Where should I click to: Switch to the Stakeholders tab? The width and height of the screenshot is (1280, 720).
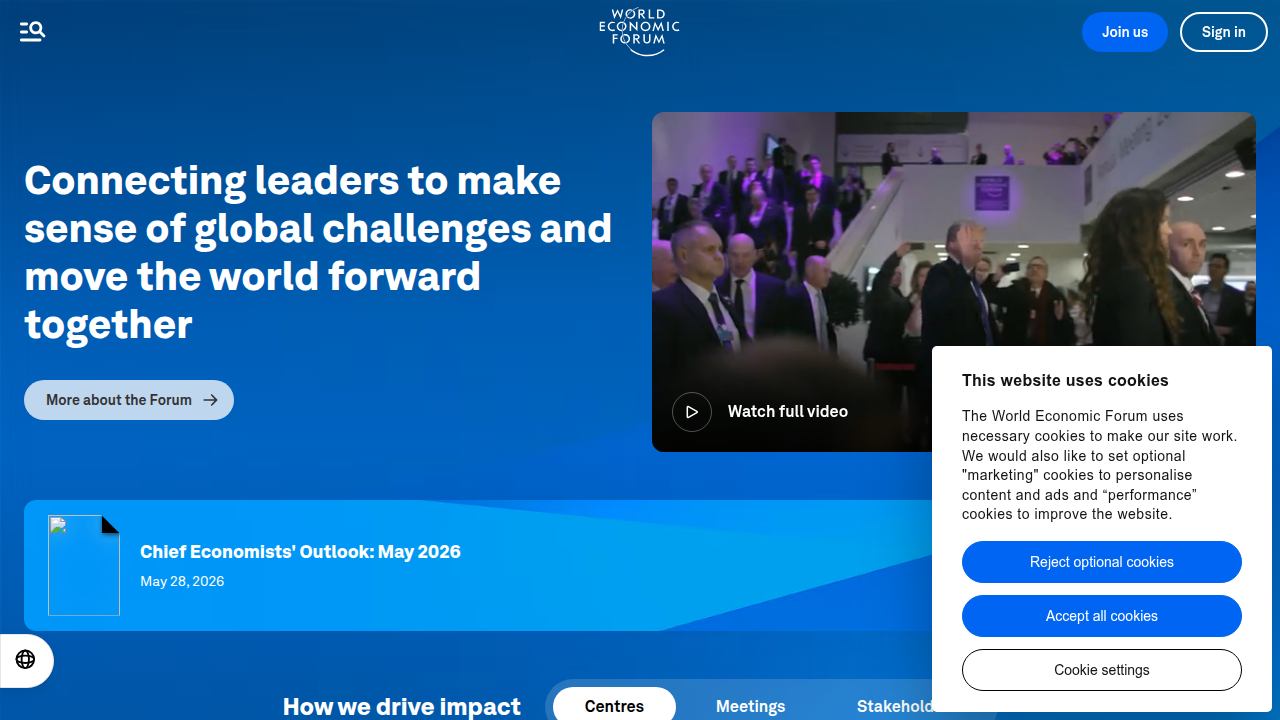click(894, 706)
